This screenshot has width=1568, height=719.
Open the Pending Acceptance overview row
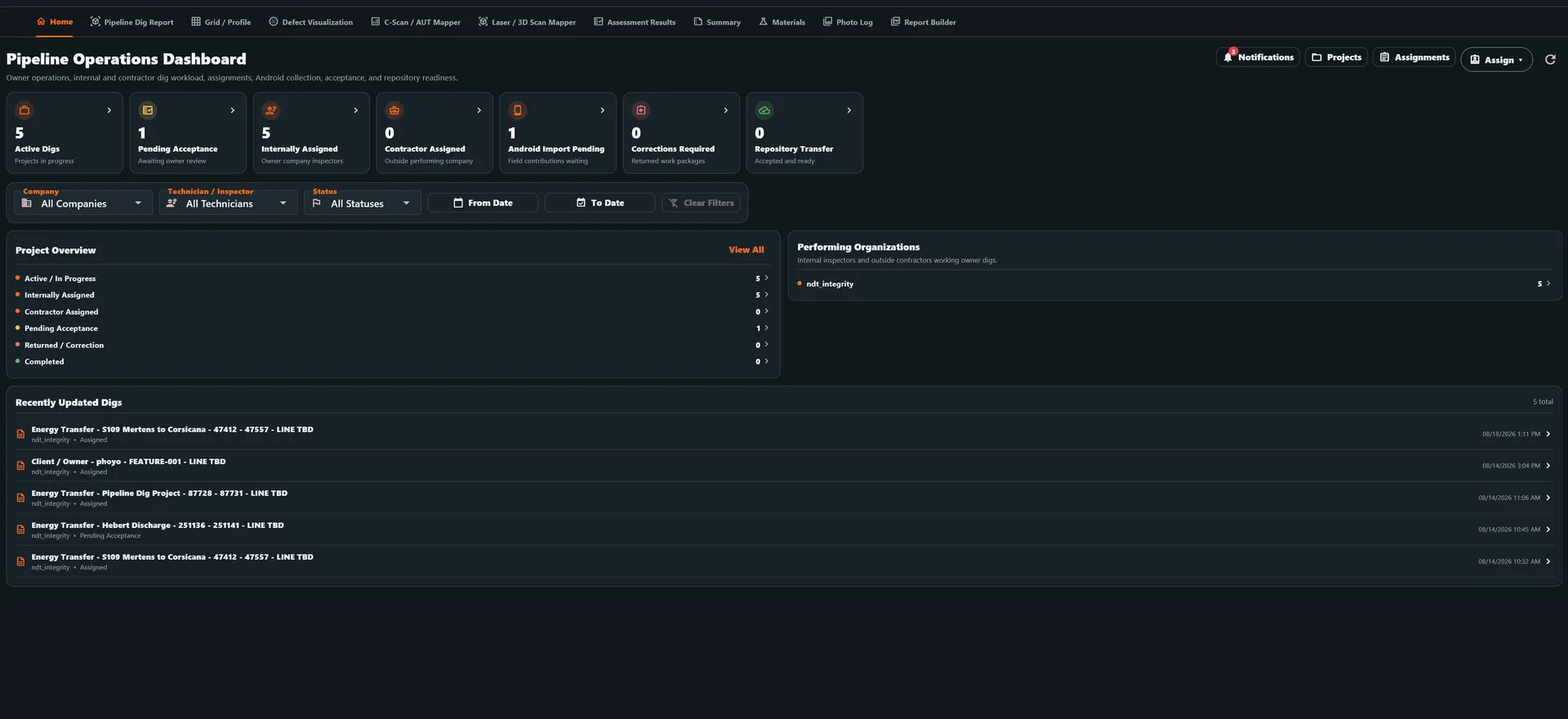pos(392,328)
